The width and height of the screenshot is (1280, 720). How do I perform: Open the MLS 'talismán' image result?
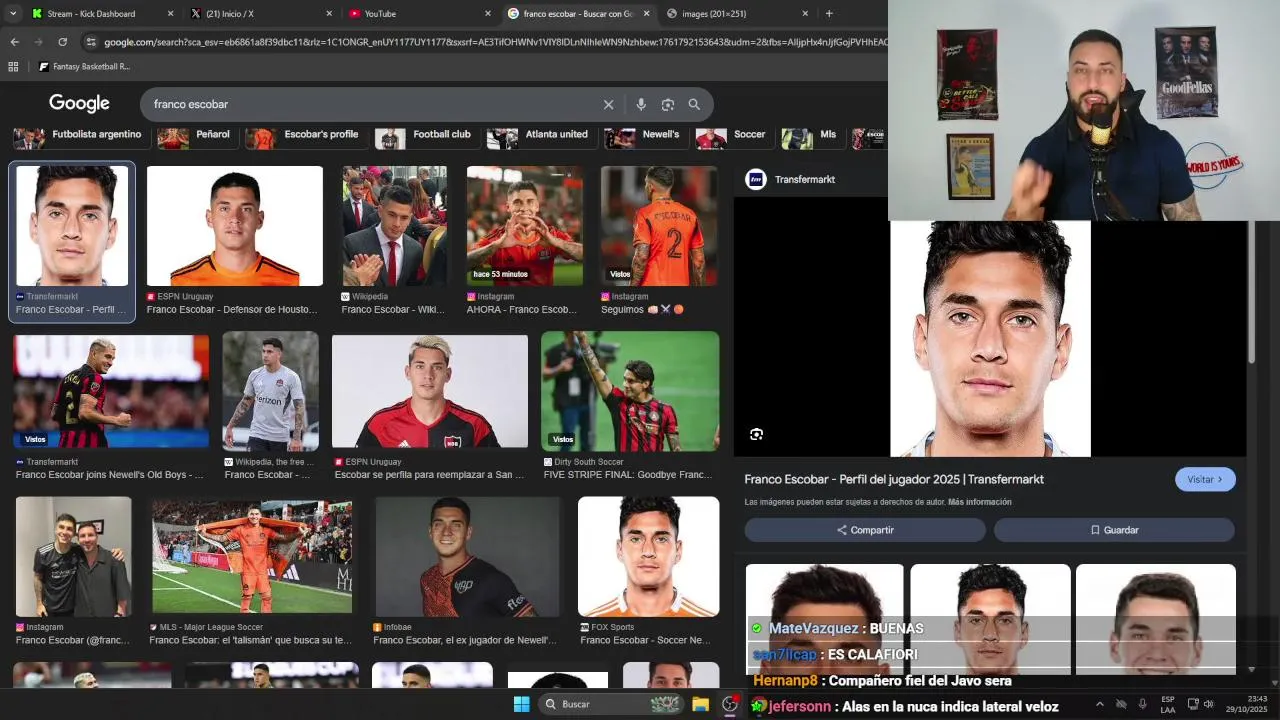pos(252,557)
